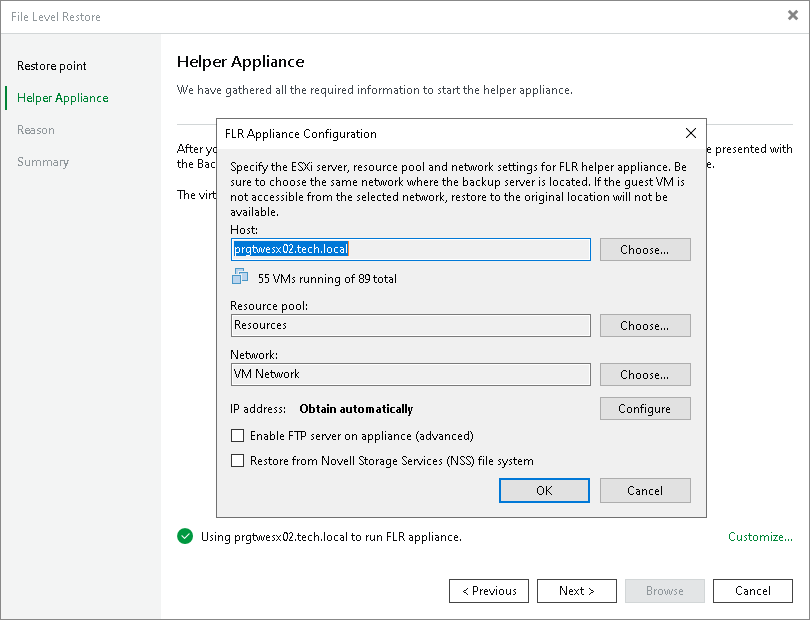The width and height of the screenshot is (810, 620).
Task: Click the 'FLR Appliance Configuration' dialog title
Action: (301, 134)
